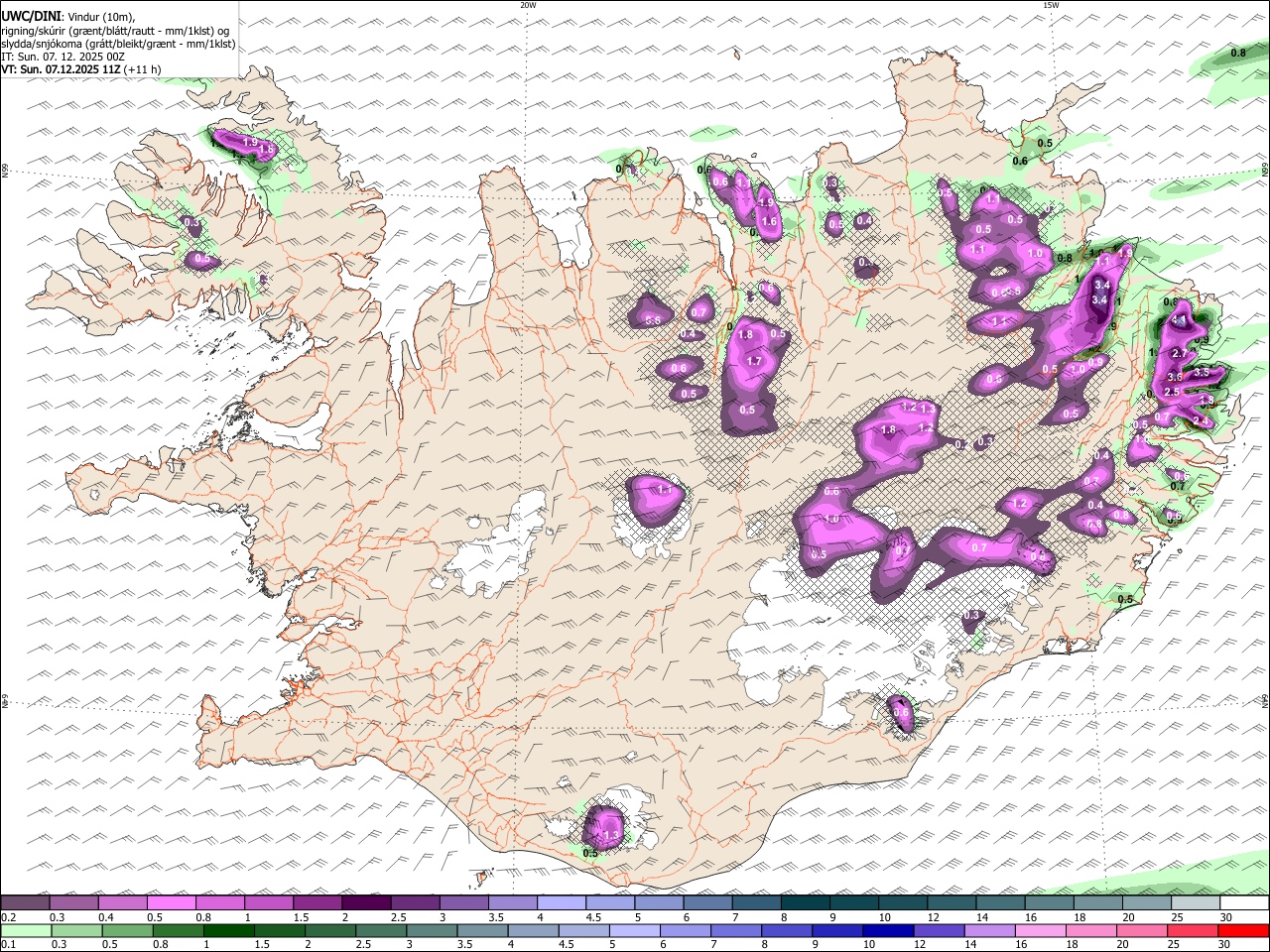
Task: Select the 'IT: Sun. 07. 12. 2025 00Z' line
Action: (63, 57)
